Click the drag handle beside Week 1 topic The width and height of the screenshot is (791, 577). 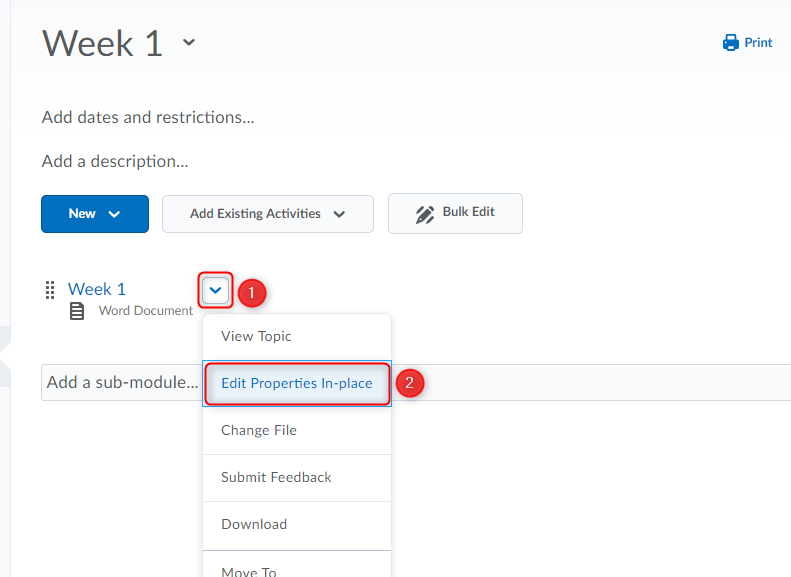(x=50, y=290)
